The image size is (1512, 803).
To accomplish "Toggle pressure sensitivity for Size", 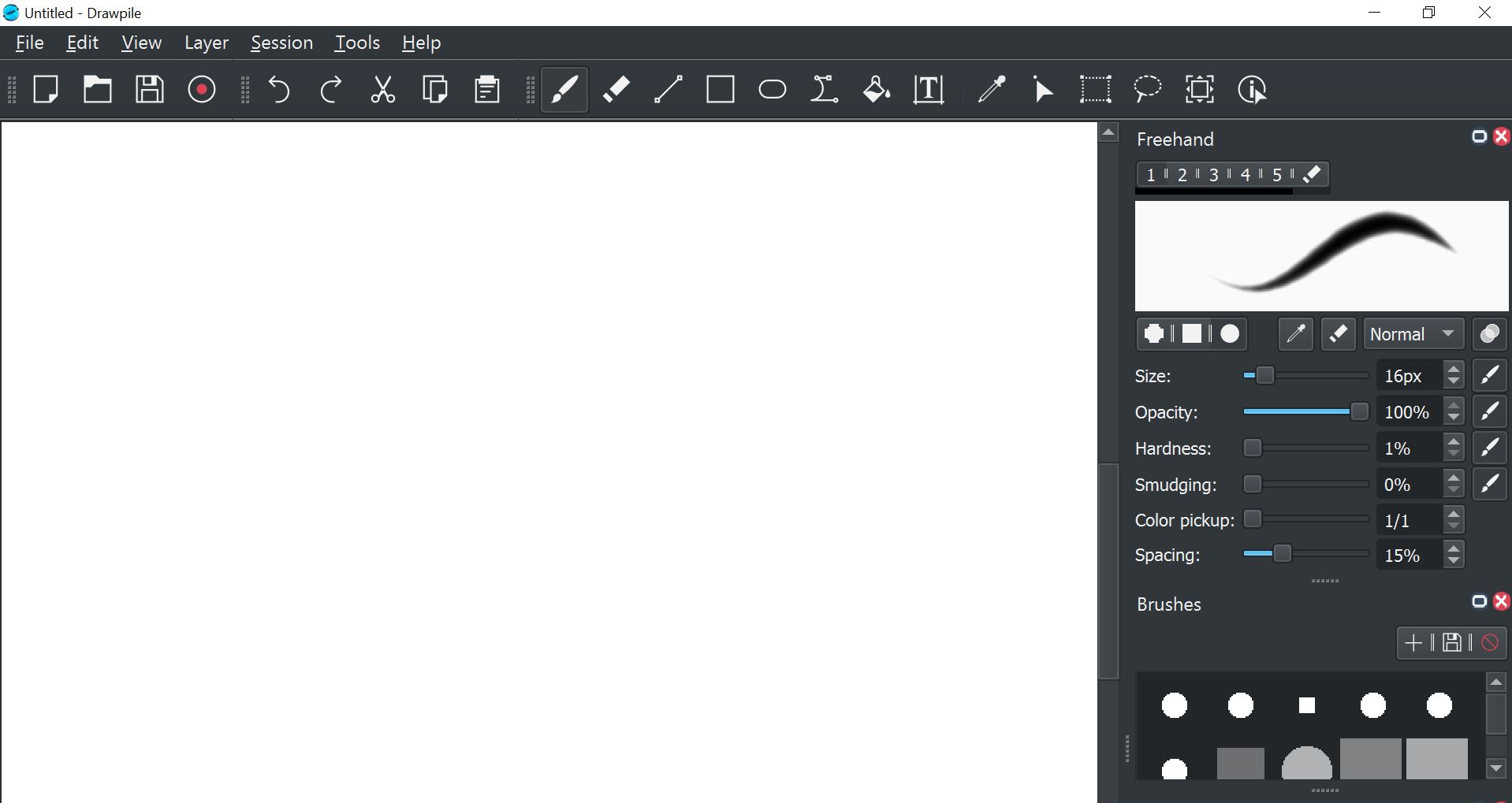I will 1490,376.
